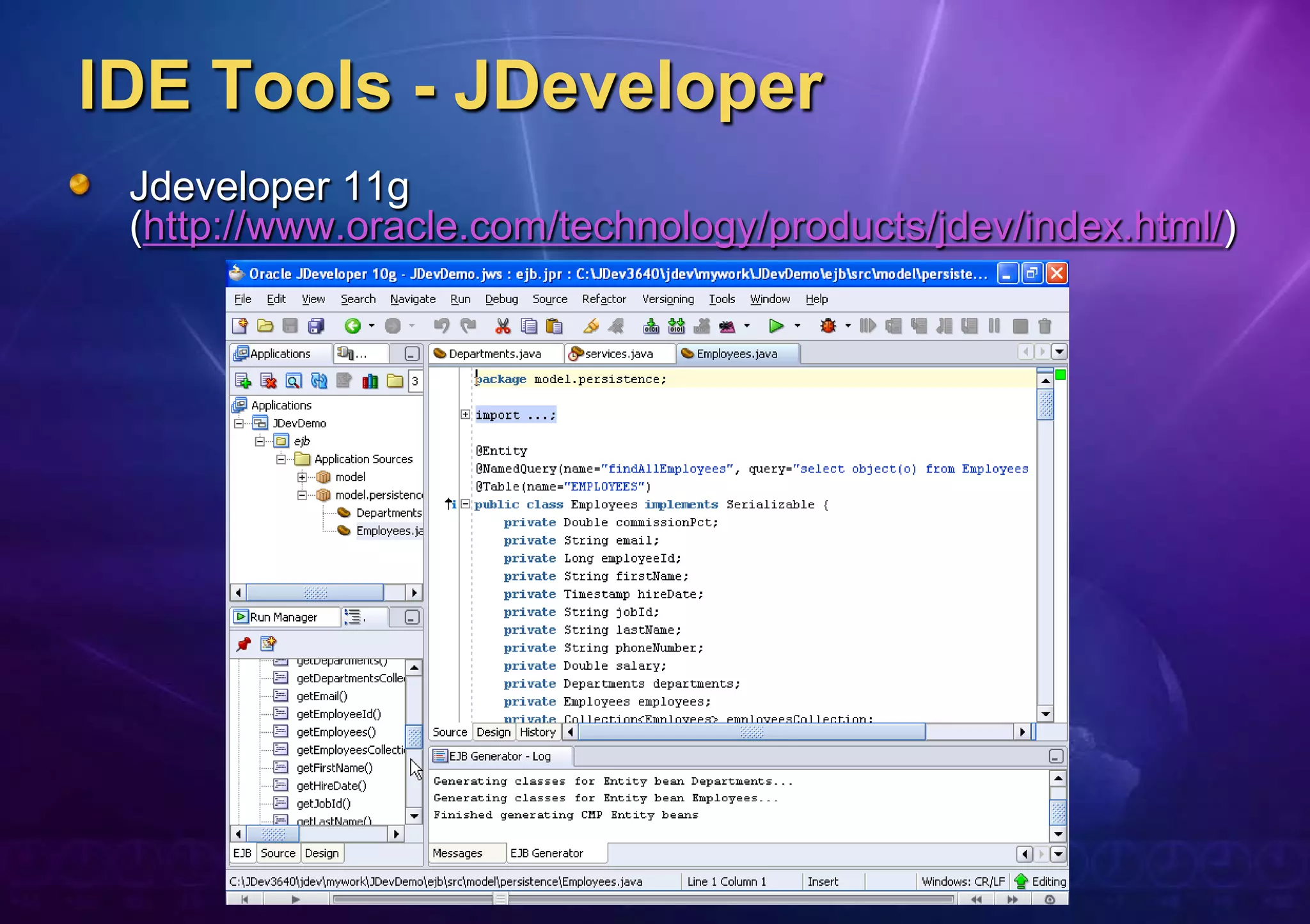Select Departments in the navigator tree

[389, 513]
